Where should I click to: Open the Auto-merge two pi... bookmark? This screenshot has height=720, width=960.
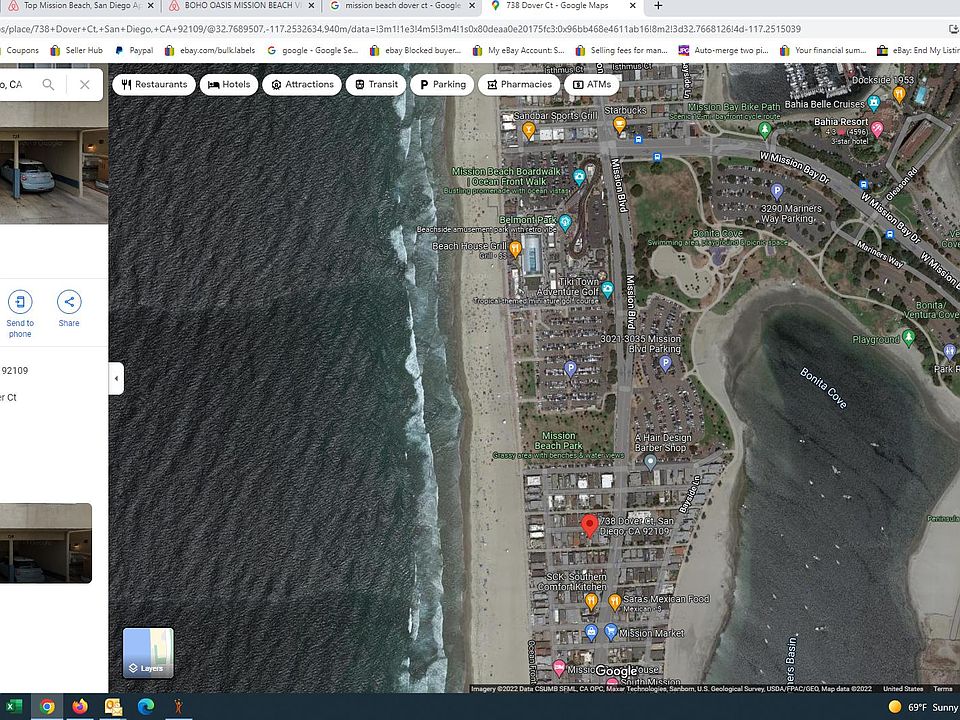point(724,50)
